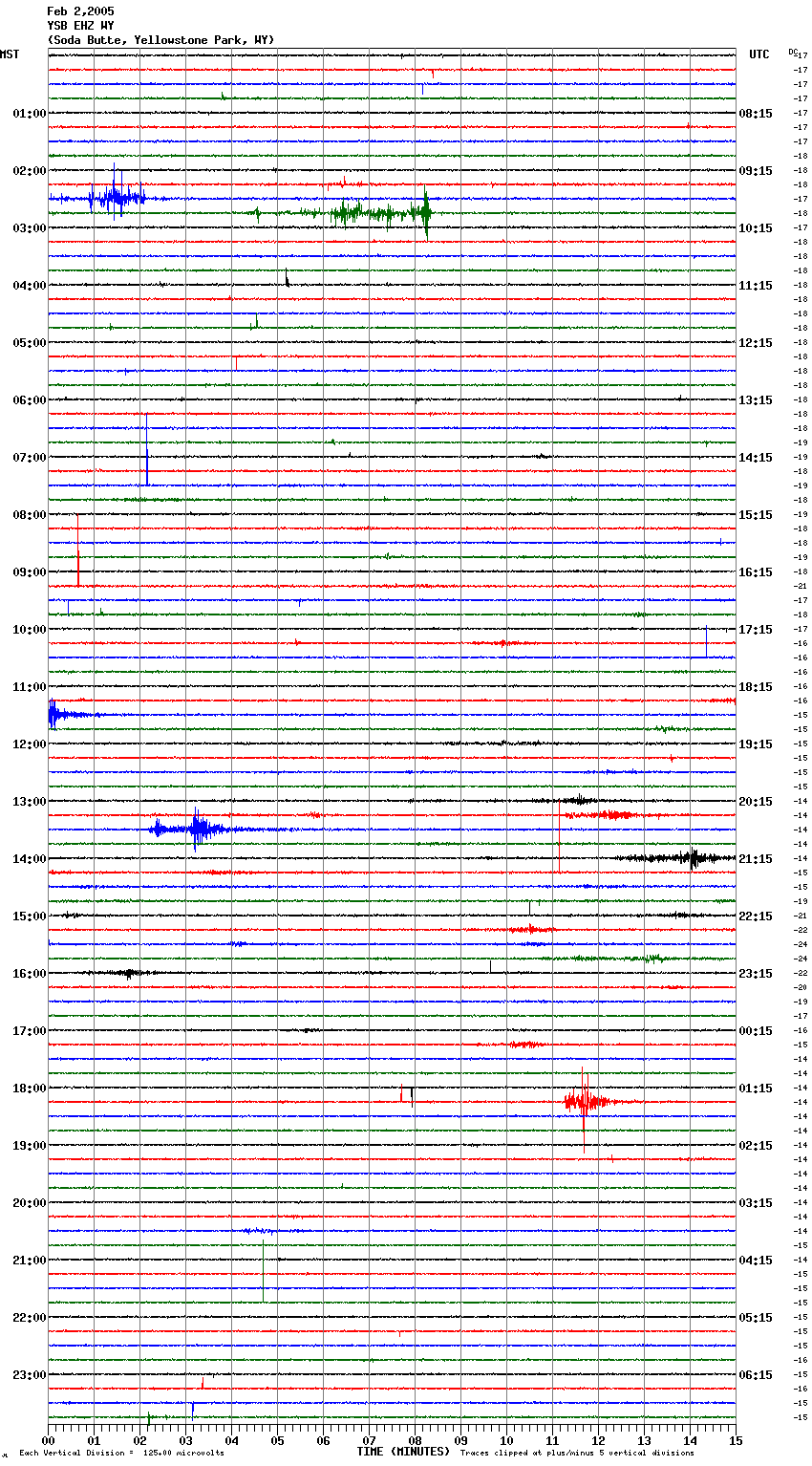
Task: Select the 11:00 MST time label
Action: tap(29, 687)
